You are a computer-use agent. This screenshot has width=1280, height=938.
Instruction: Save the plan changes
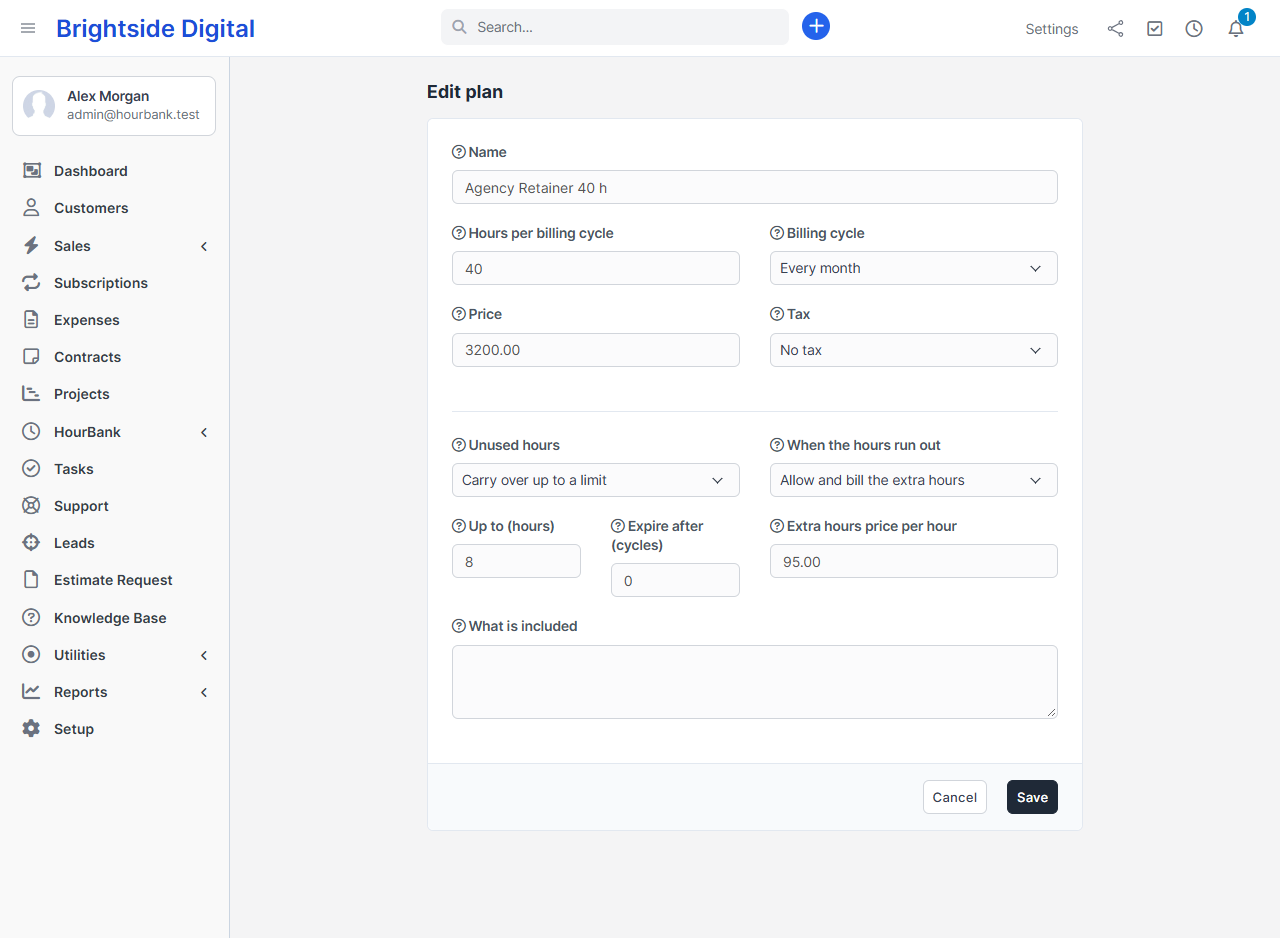pyautogui.click(x=1032, y=797)
